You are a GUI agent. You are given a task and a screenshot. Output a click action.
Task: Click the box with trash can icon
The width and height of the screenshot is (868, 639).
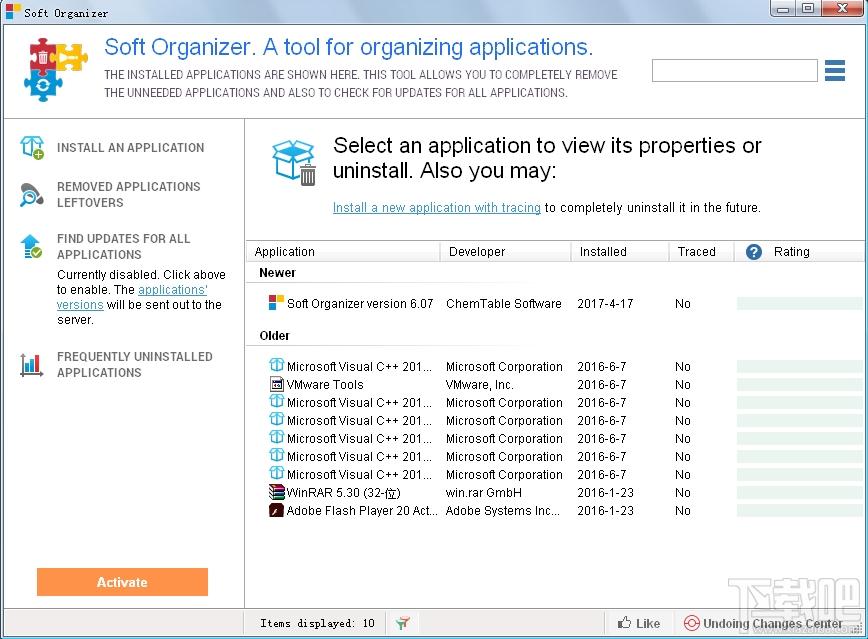(294, 162)
